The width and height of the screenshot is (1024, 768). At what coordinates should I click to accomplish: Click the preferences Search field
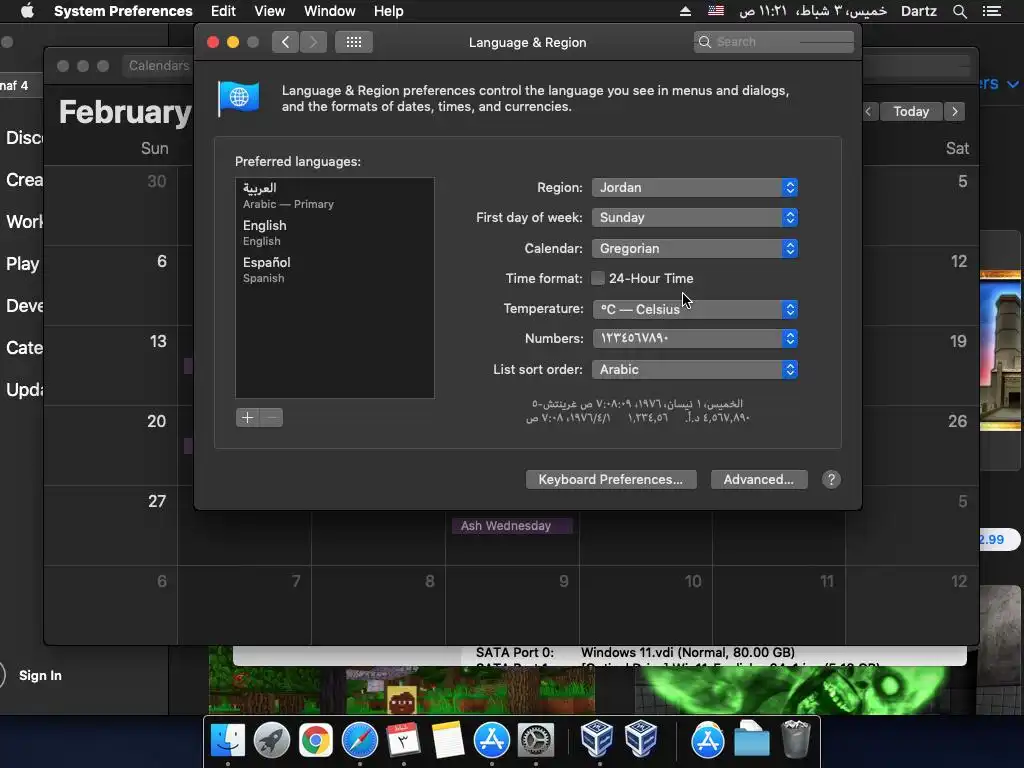(773, 42)
